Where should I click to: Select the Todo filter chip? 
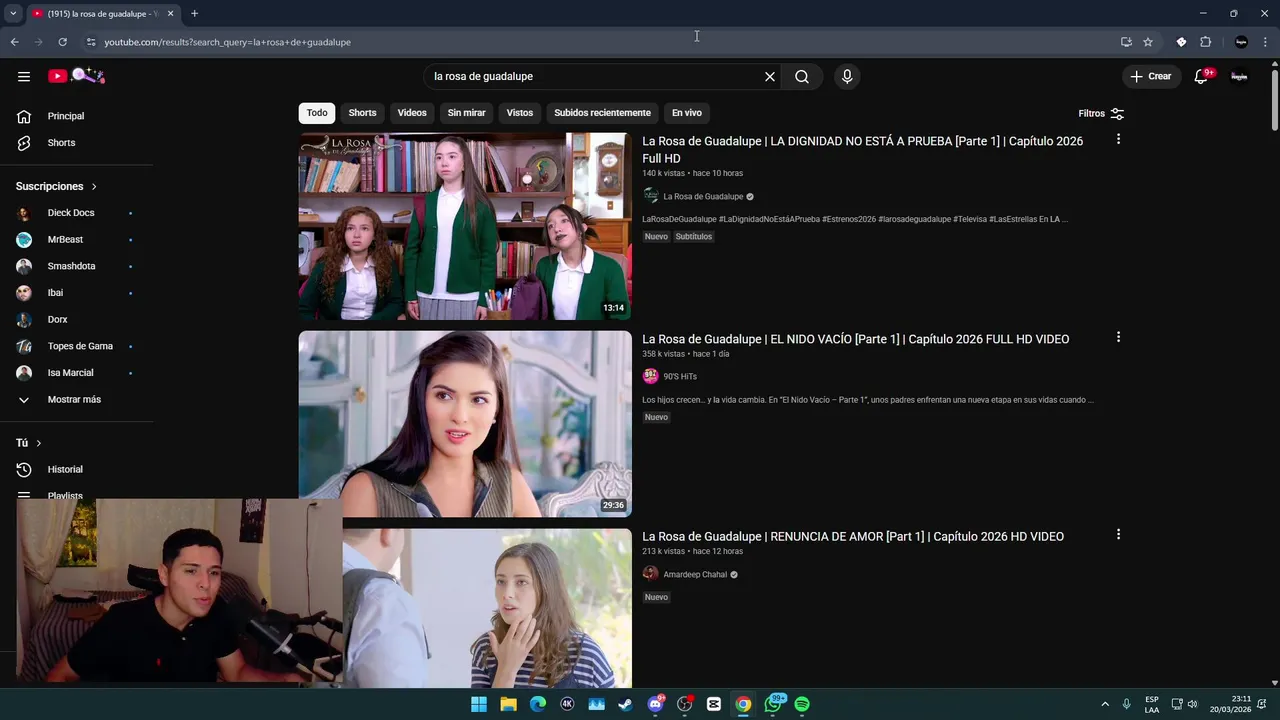pos(317,113)
